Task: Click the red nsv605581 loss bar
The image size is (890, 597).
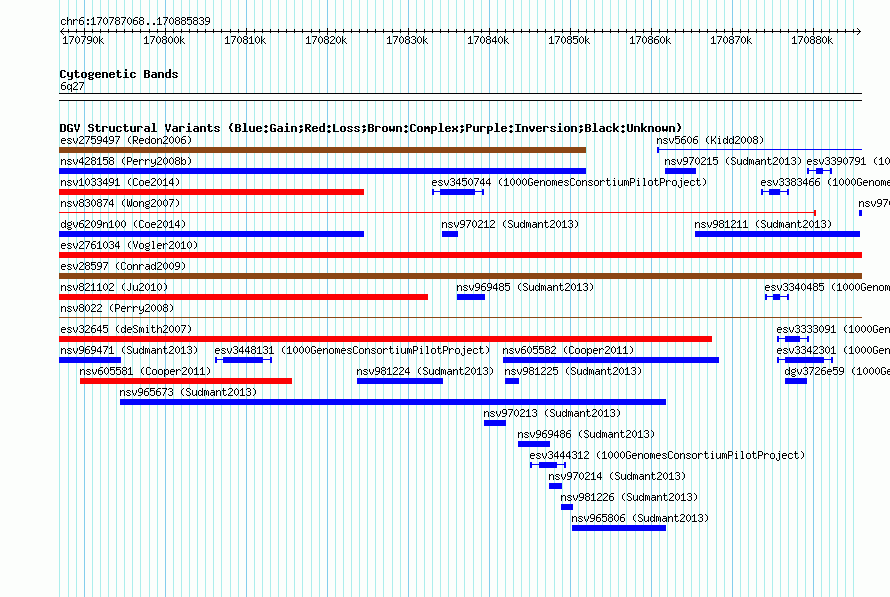Action: (x=186, y=381)
